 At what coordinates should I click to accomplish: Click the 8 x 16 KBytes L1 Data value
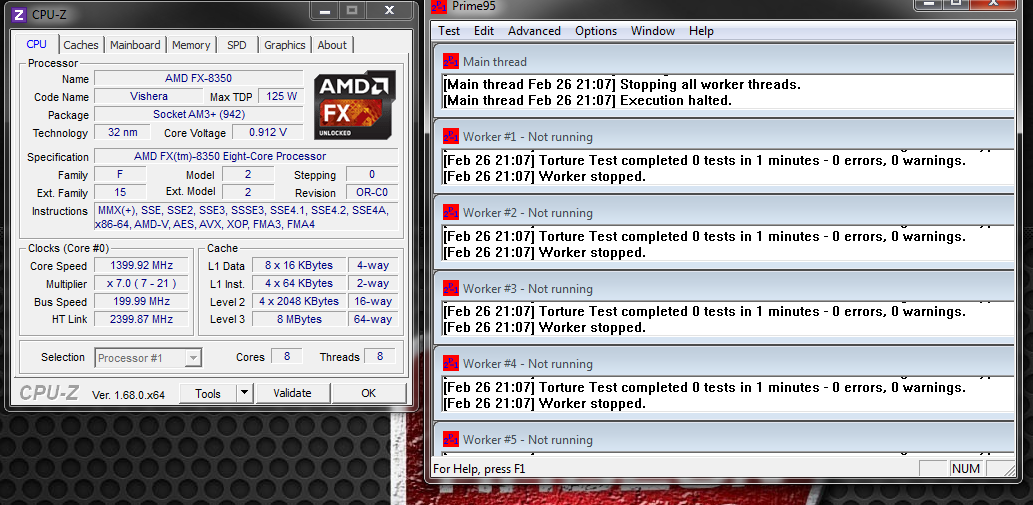click(299, 265)
